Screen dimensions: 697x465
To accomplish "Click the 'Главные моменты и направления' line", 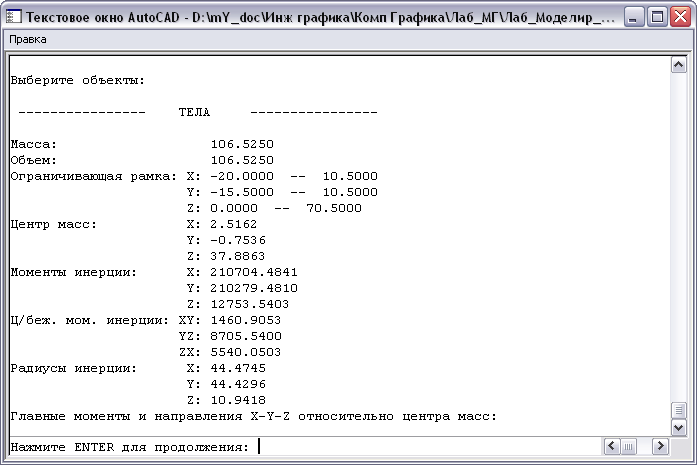I will 253,417.
